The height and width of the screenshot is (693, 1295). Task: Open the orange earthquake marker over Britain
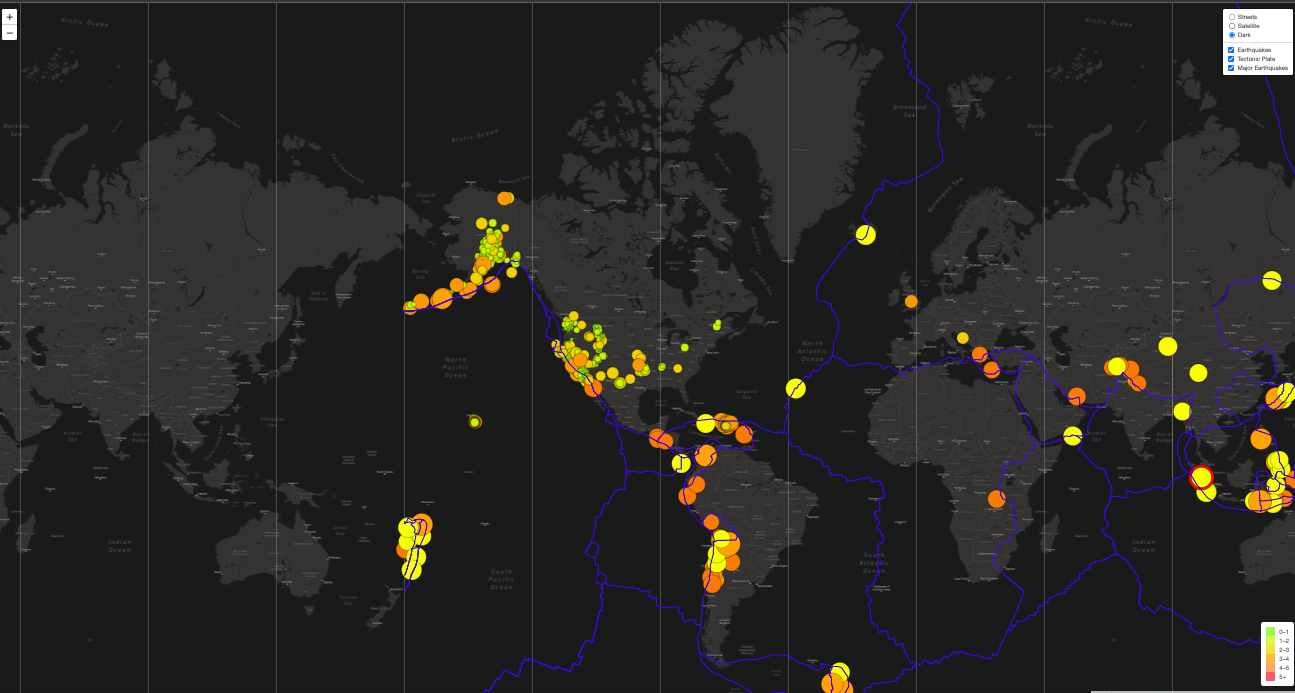click(x=911, y=301)
